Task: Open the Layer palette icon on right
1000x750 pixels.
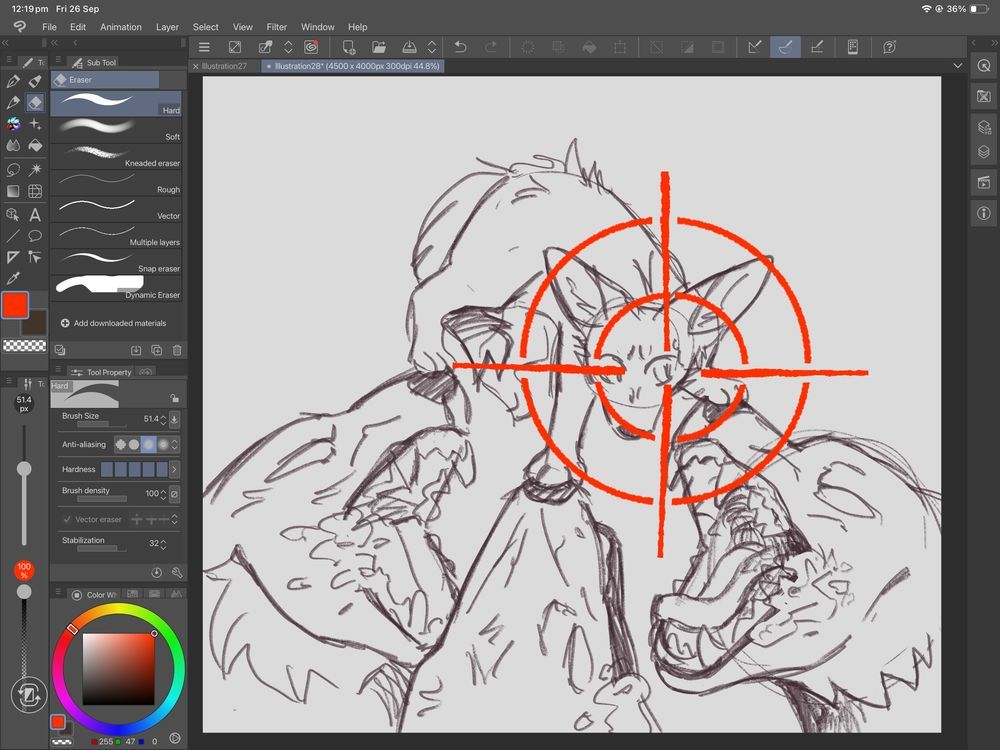Action: [x=984, y=152]
